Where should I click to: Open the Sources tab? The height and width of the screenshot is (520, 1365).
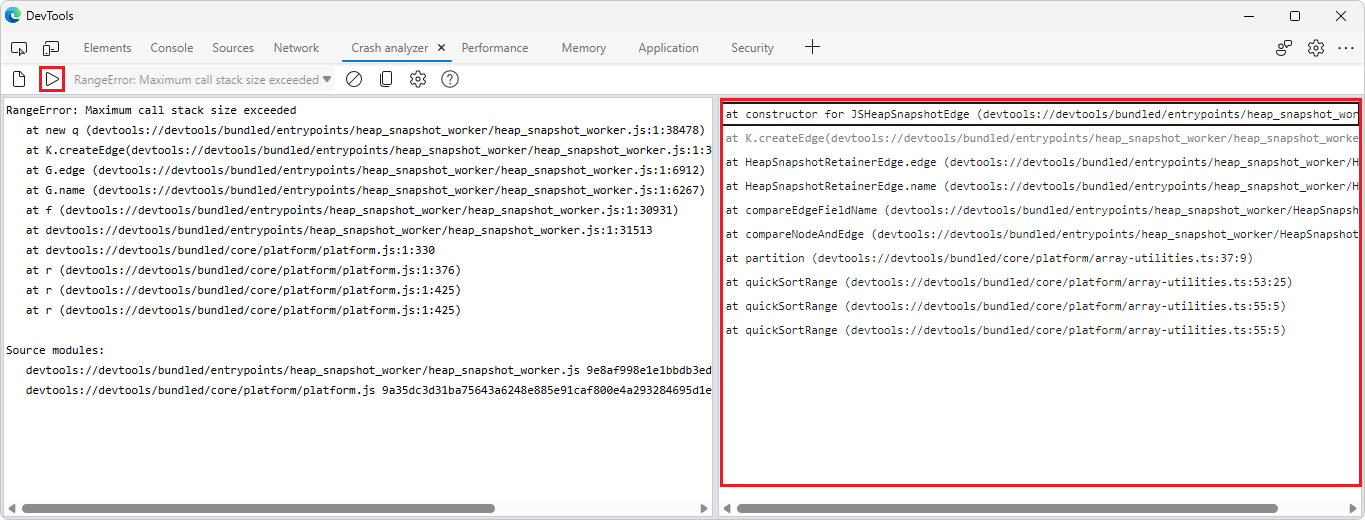click(x=233, y=48)
